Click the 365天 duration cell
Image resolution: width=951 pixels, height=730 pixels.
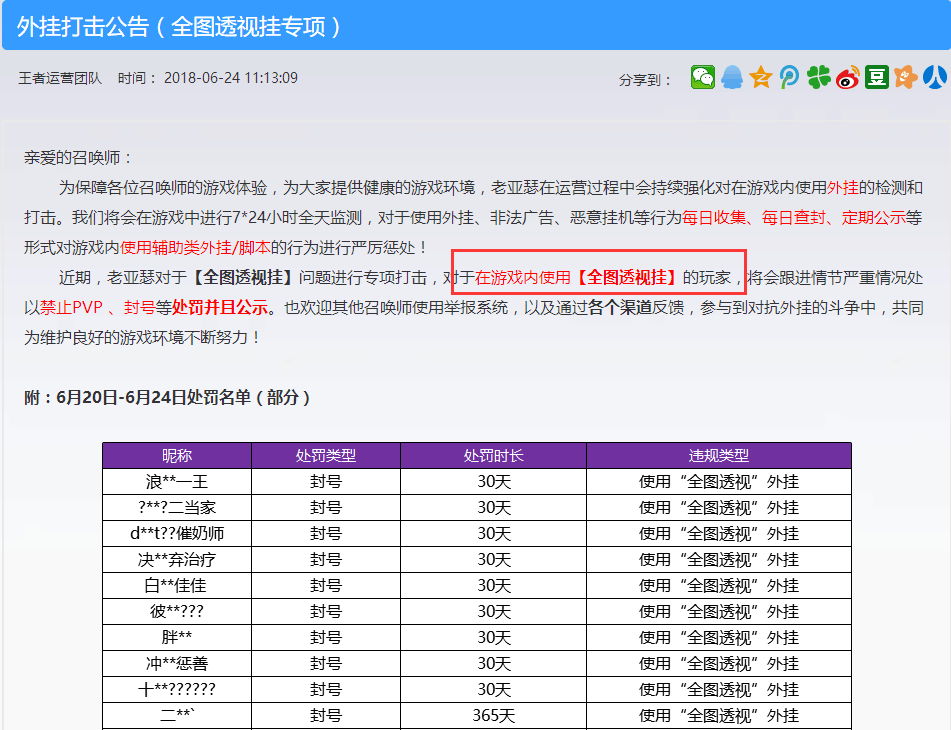pyautogui.click(x=493, y=715)
